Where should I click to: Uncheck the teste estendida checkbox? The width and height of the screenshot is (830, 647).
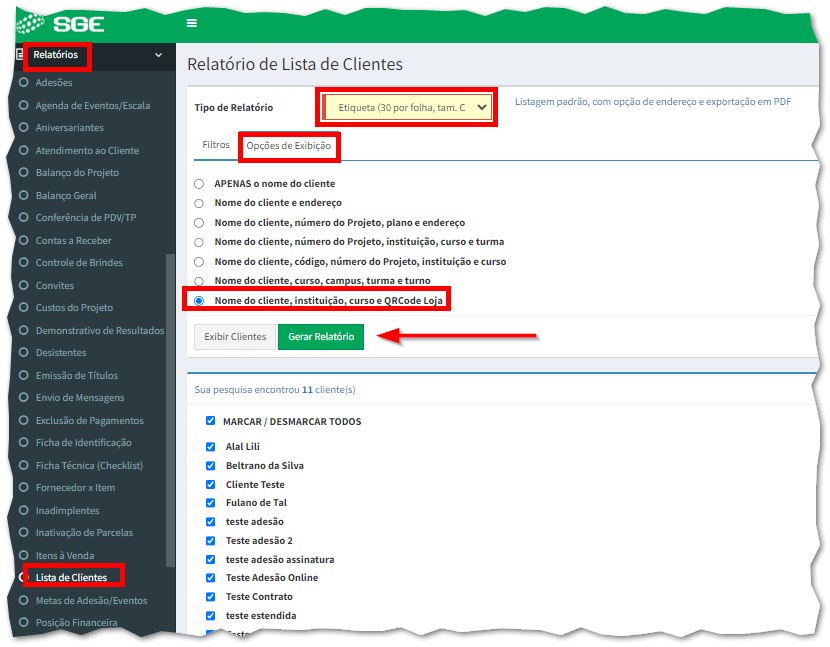(211, 616)
